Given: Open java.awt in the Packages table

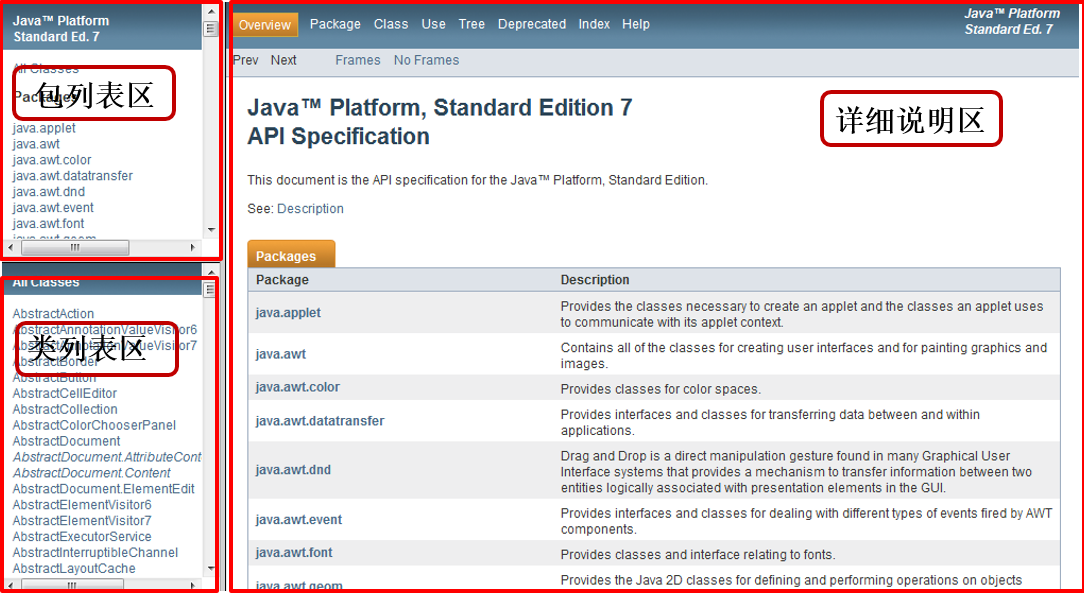Looking at the screenshot, I should 281,354.
